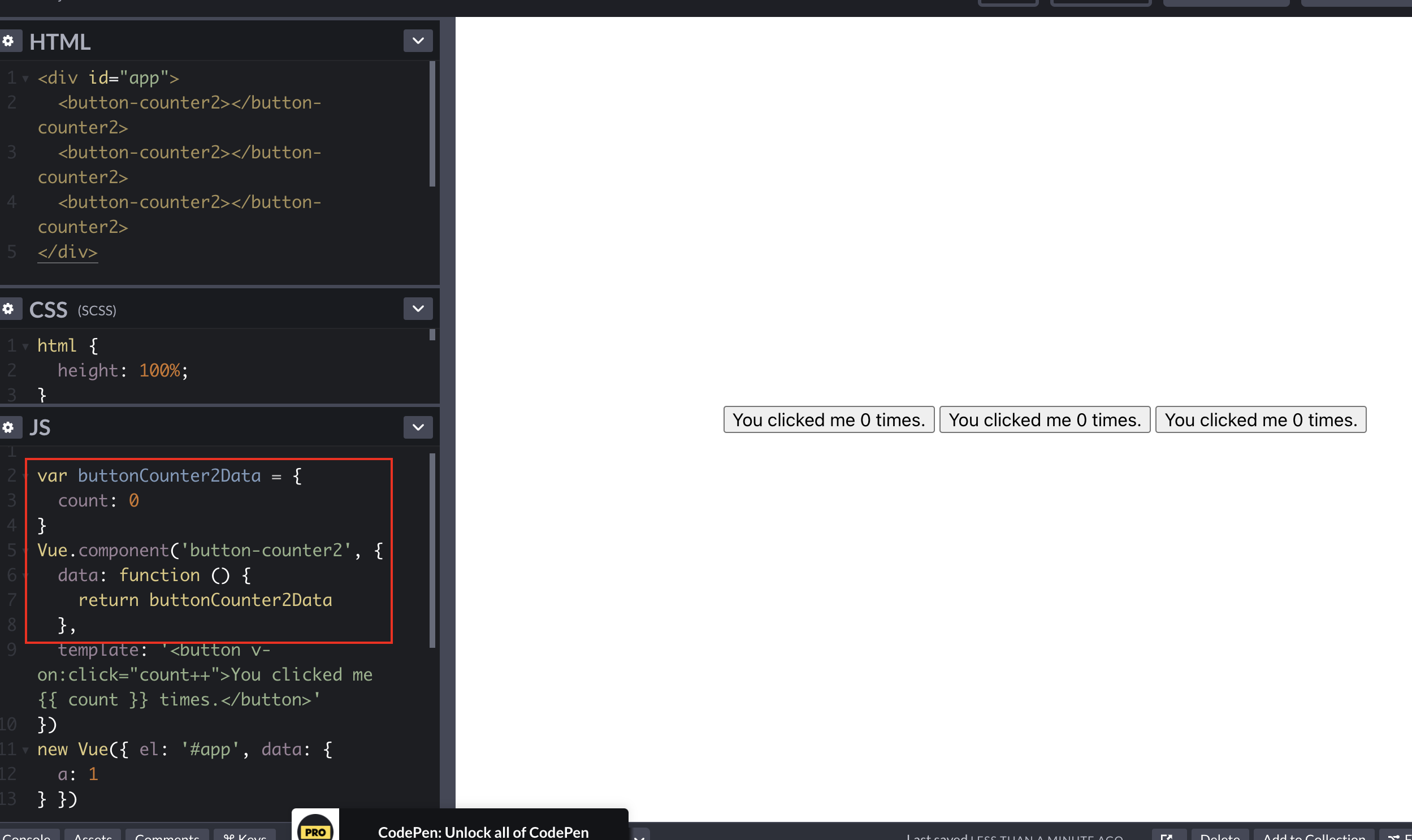Click the middle counter button in preview
The width and height of the screenshot is (1412, 840).
tap(1044, 420)
